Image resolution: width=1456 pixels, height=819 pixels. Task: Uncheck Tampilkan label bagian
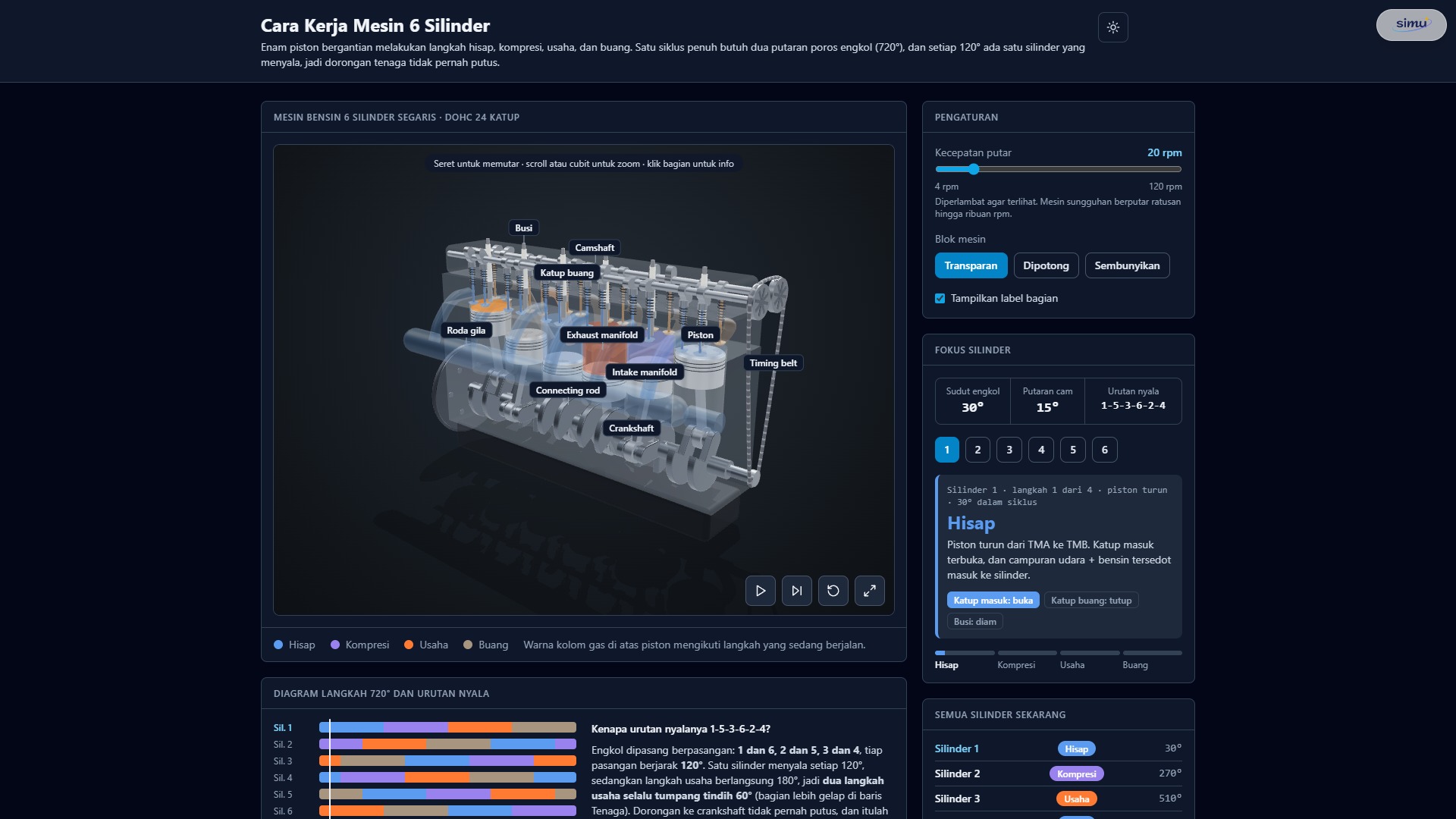[x=940, y=298]
